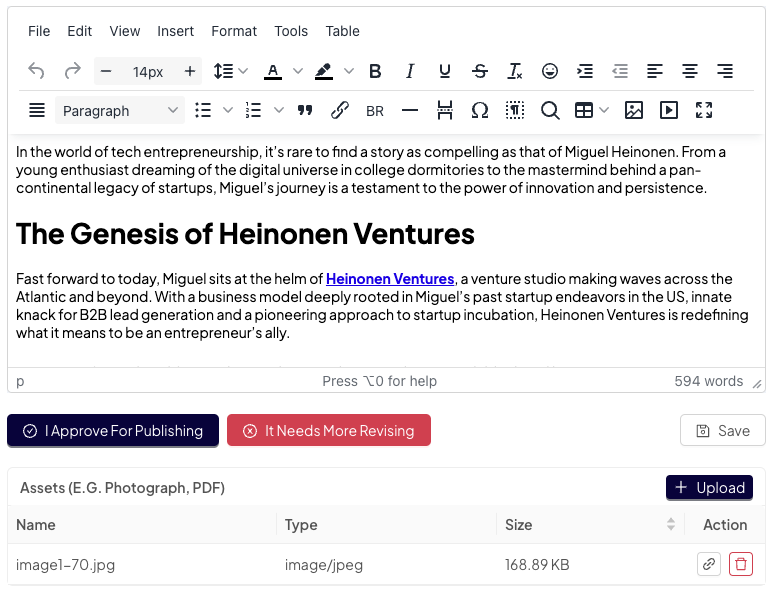Image resolution: width=773 pixels, height=600 pixels.
Task: Insert a table
Action: [584, 110]
